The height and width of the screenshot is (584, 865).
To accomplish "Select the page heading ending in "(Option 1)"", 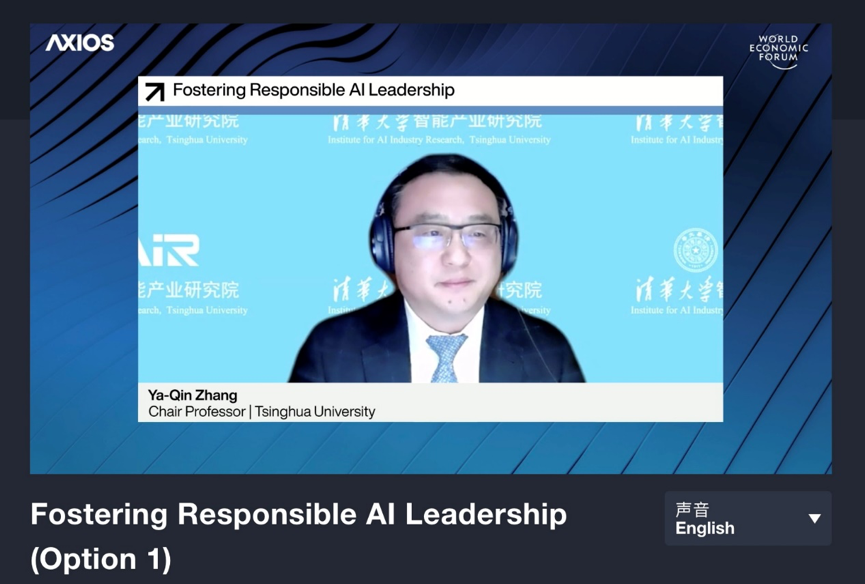I will (x=298, y=536).
